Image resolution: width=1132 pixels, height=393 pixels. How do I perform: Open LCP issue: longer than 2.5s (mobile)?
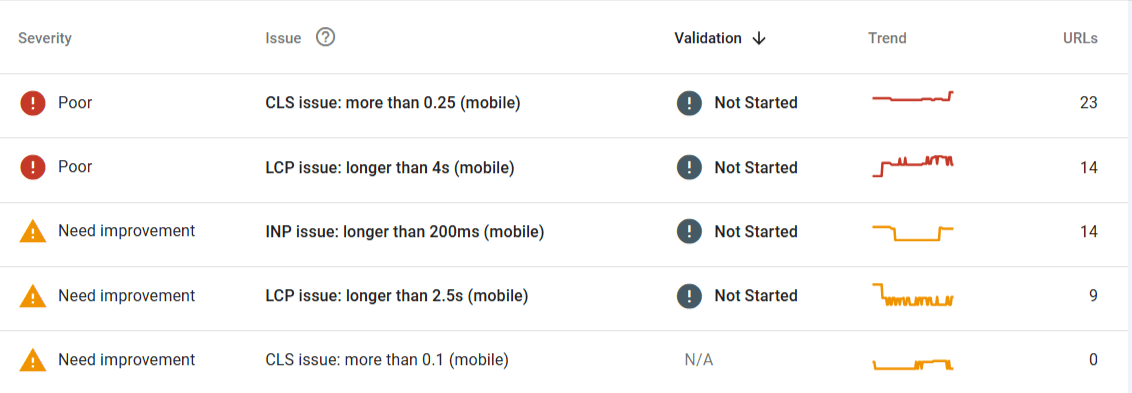coord(396,295)
